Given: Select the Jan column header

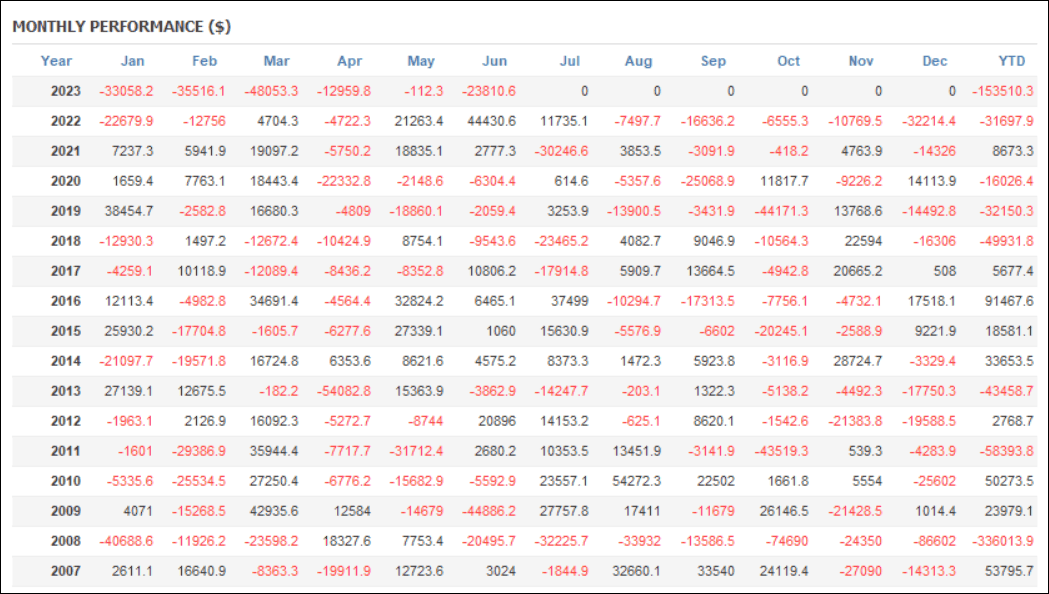Looking at the screenshot, I should tap(132, 61).
